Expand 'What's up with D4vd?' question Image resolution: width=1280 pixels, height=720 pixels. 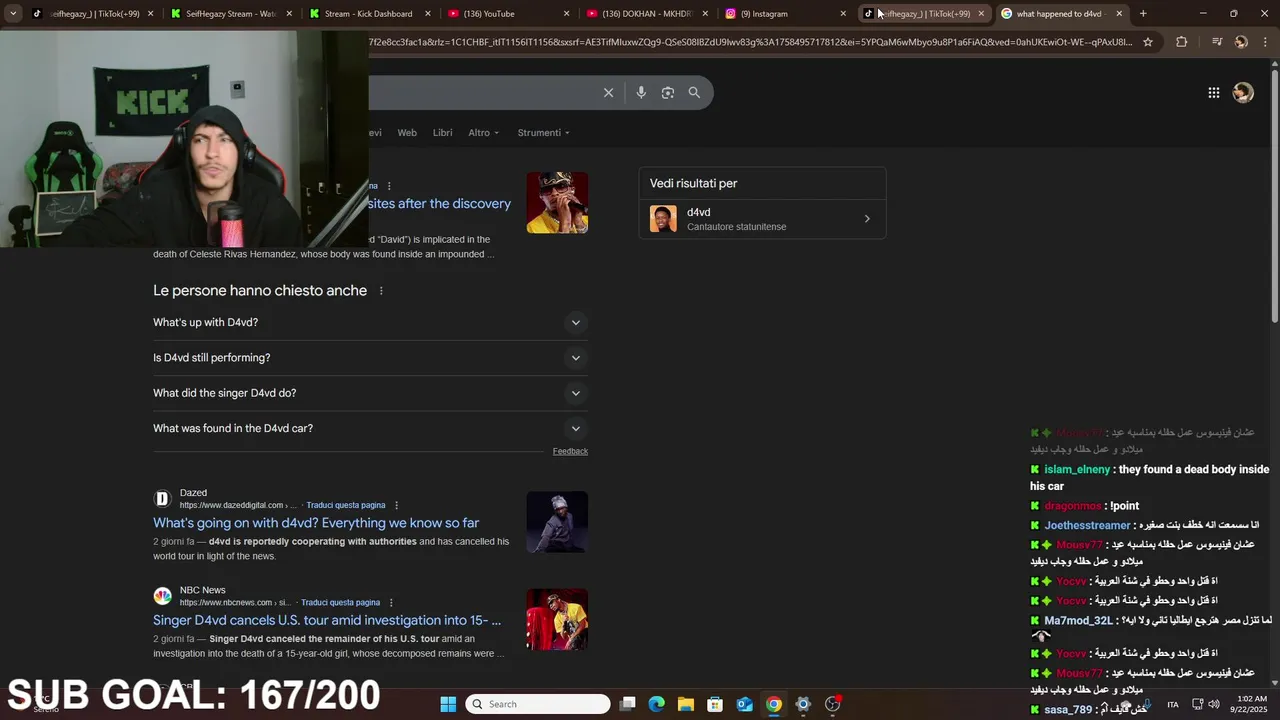coord(370,322)
